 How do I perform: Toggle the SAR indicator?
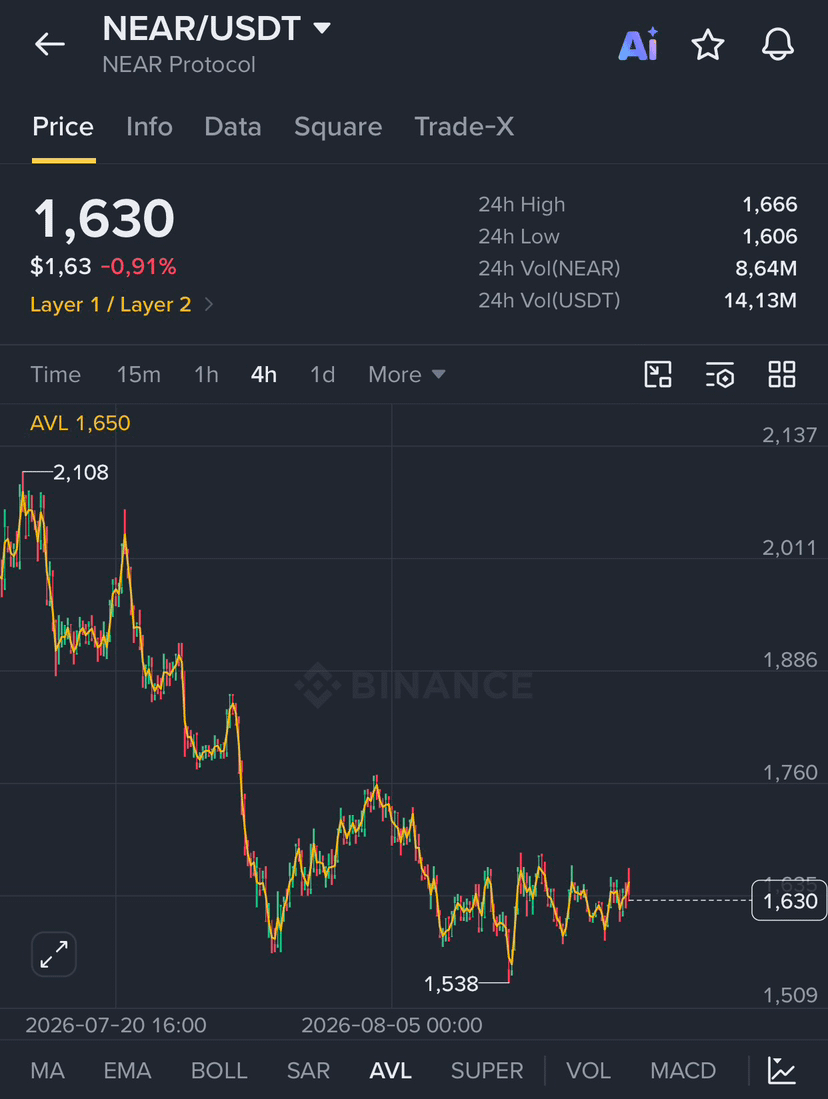point(308,1070)
